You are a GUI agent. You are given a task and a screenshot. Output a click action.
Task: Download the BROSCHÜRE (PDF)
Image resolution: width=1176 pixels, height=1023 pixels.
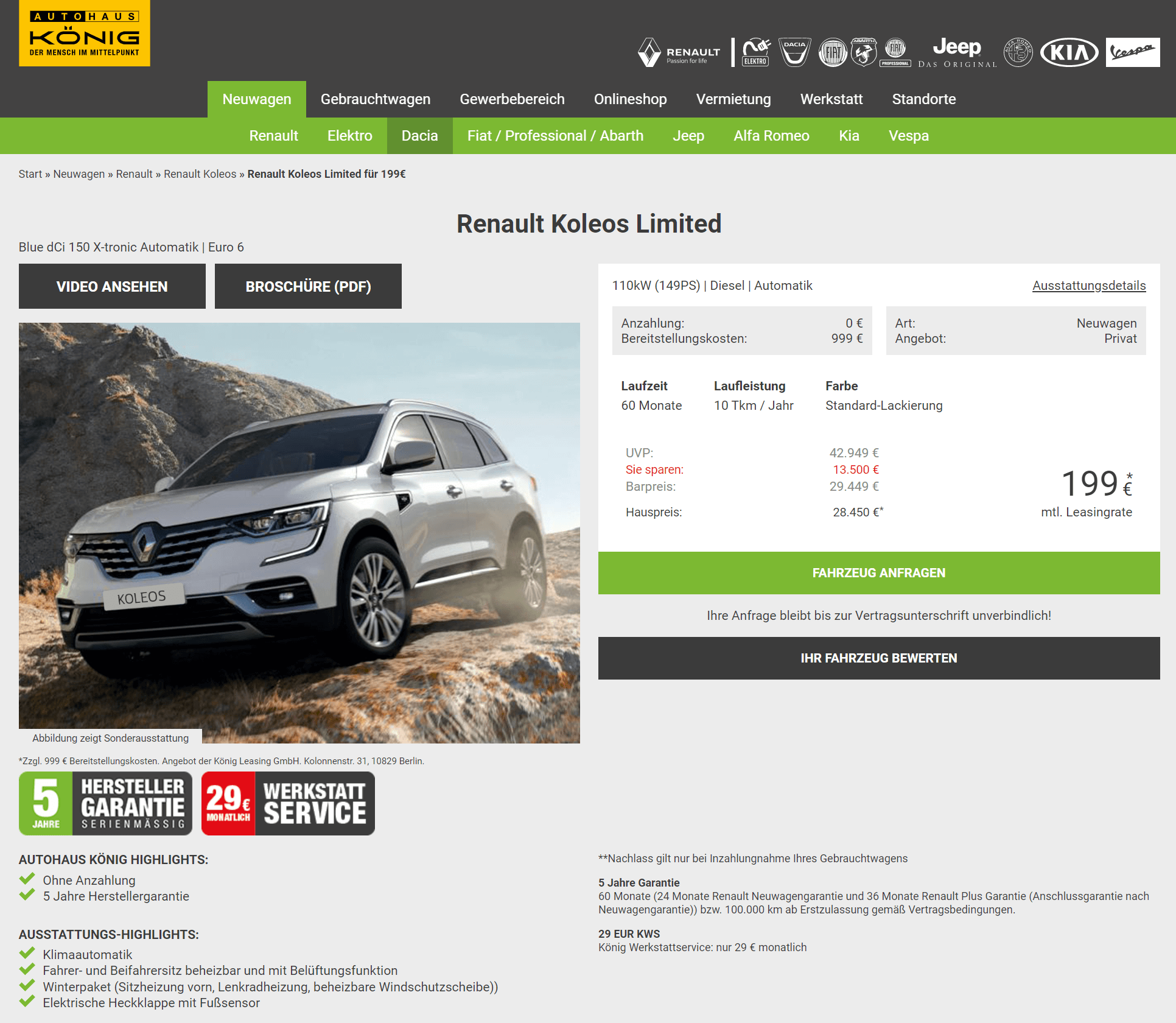[308, 286]
